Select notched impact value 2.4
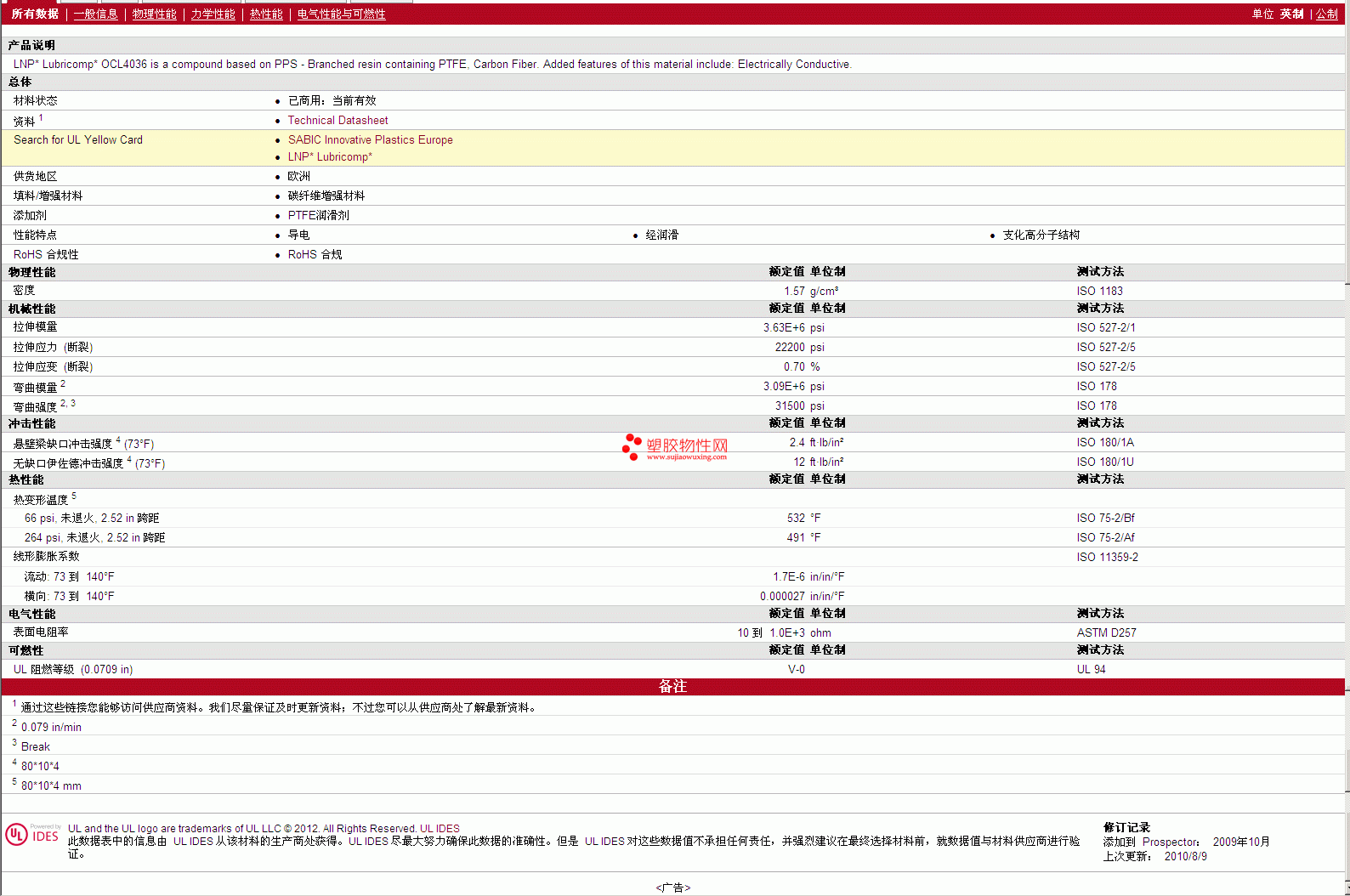1350x896 pixels. 797,443
